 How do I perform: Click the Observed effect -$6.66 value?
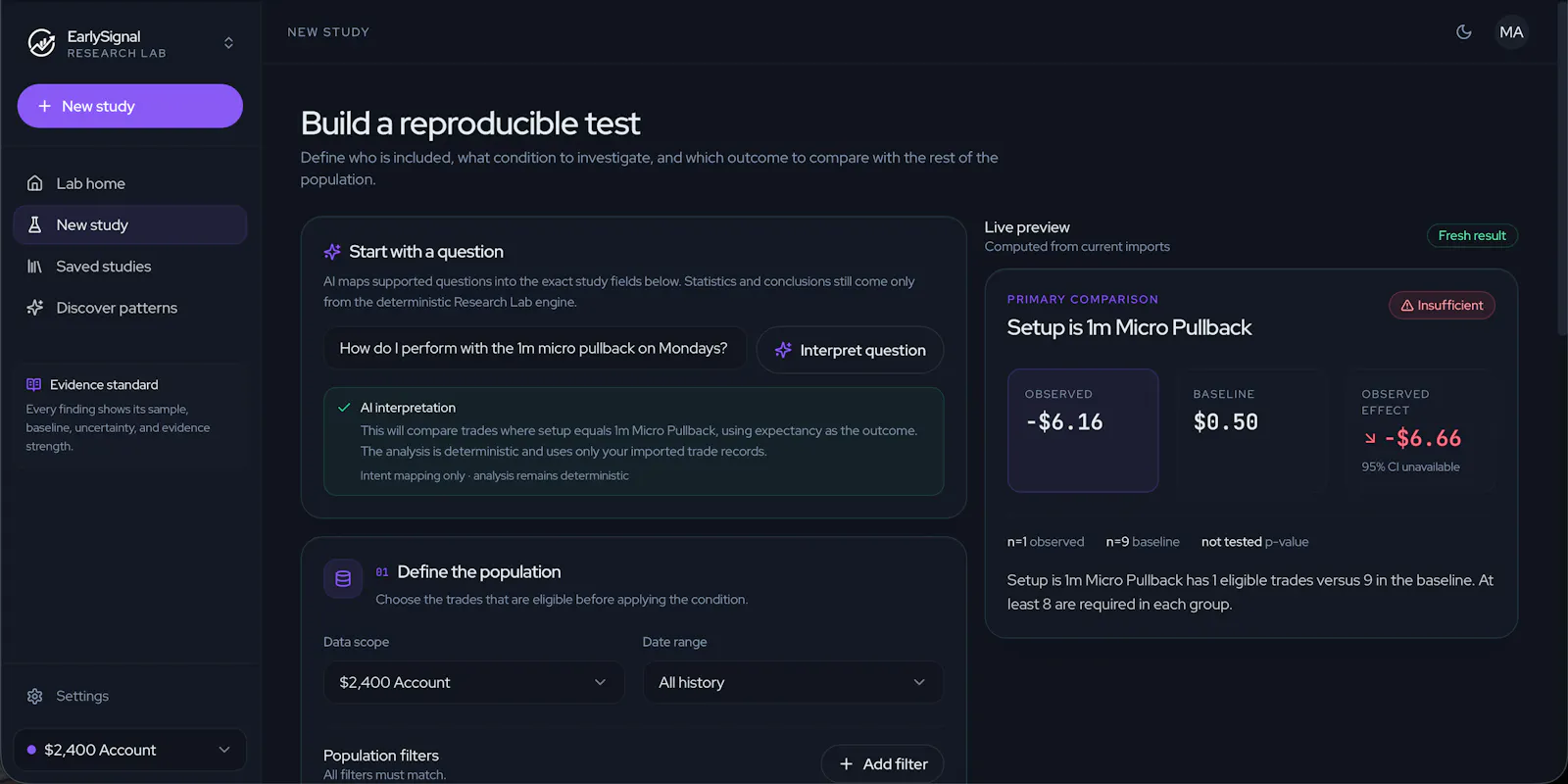[1423, 438]
